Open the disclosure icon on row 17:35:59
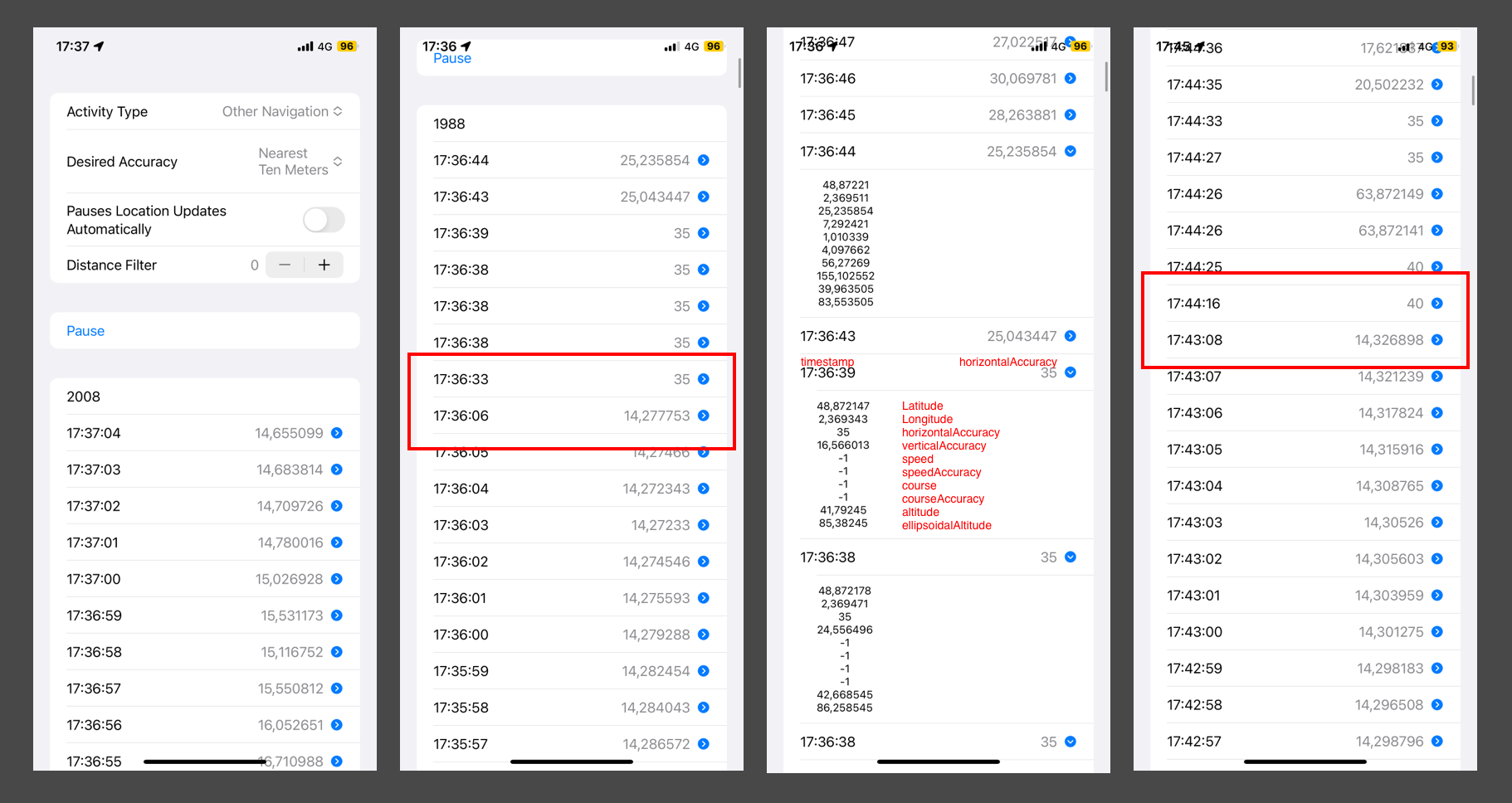The image size is (1512, 803). (x=704, y=671)
